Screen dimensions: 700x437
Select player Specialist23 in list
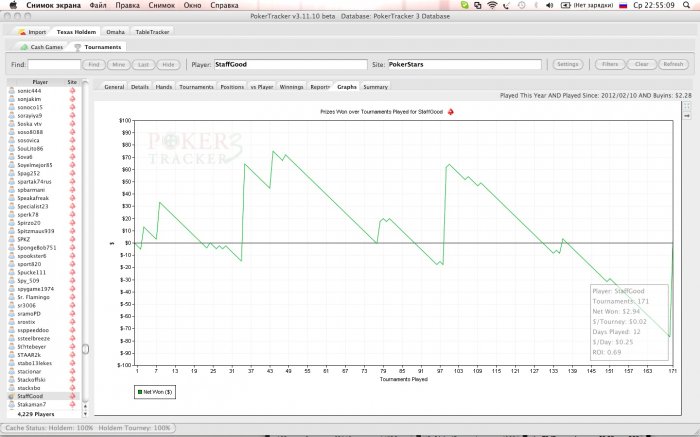(x=33, y=206)
